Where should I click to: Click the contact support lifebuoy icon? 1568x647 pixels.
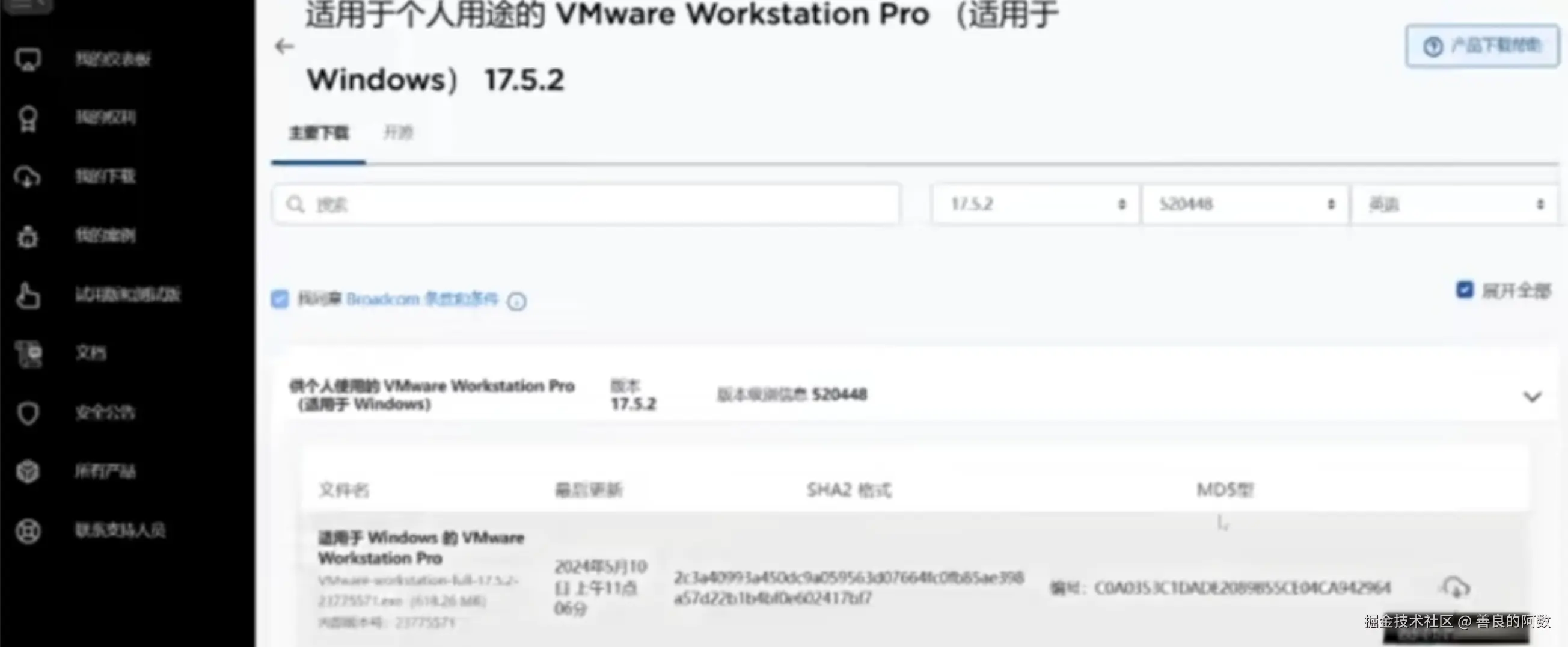pyautogui.click(x=28, y=531)
